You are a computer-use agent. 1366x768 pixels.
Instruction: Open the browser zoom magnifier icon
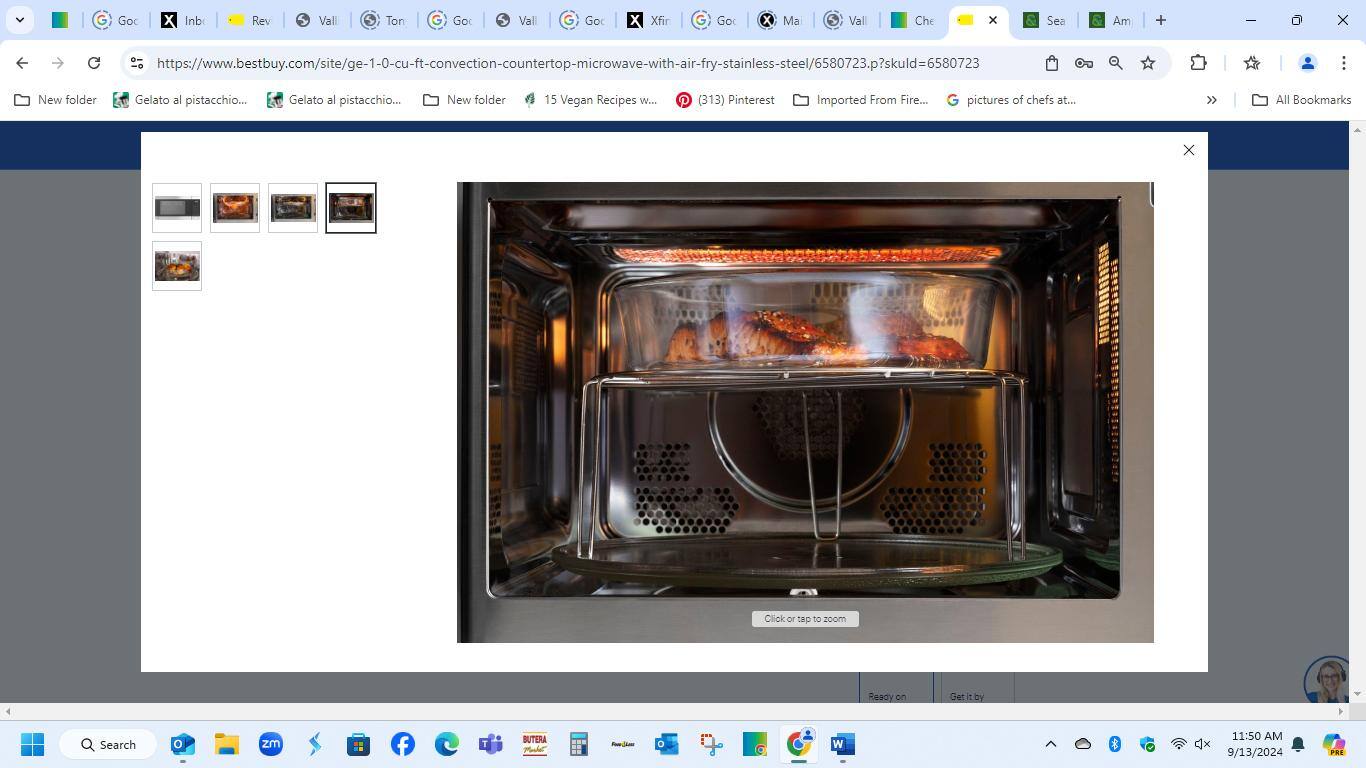1115,63
